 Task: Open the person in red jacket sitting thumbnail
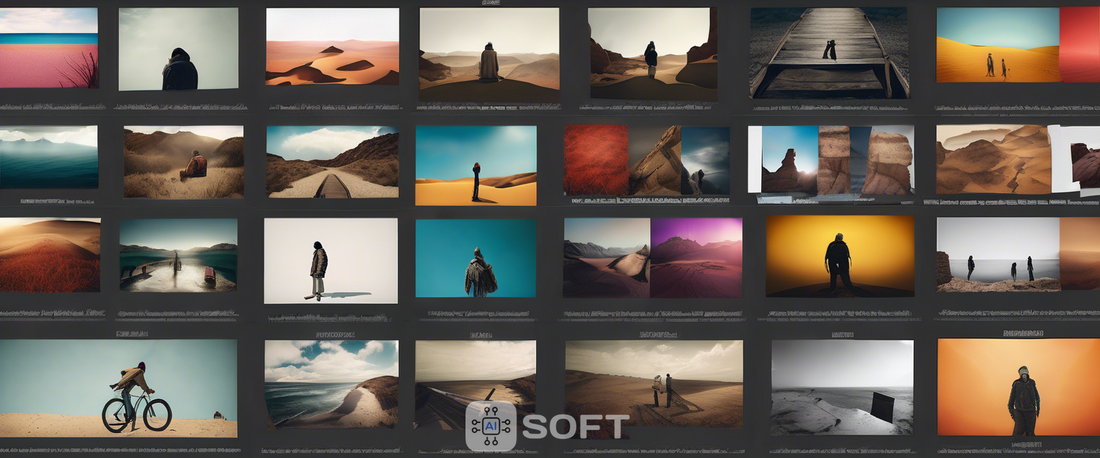pos(183,162)
